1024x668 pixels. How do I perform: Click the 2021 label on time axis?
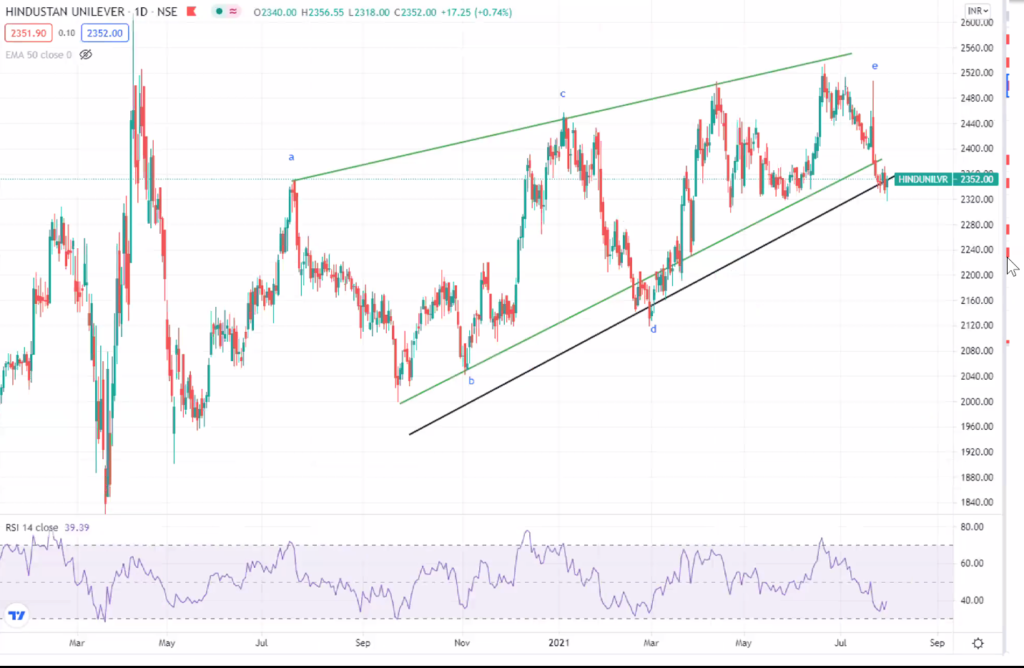pyautogui.click(x=558, y=642)
